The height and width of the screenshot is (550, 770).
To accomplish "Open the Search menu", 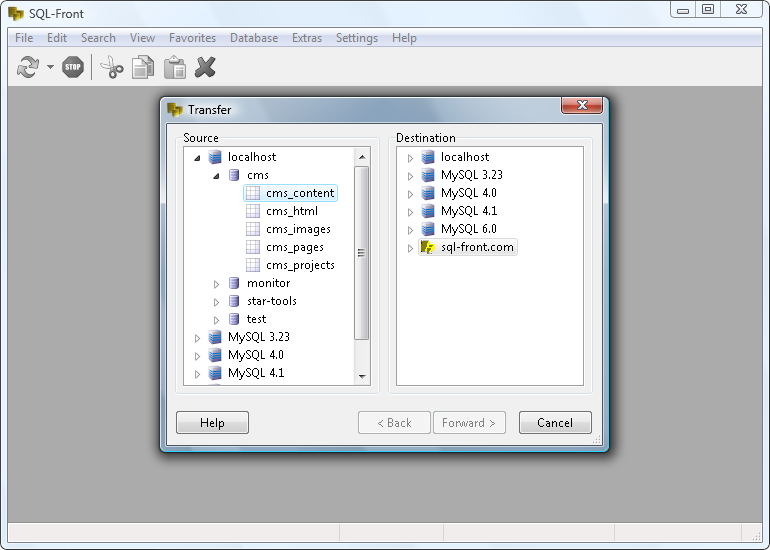I will click(98, 38).
